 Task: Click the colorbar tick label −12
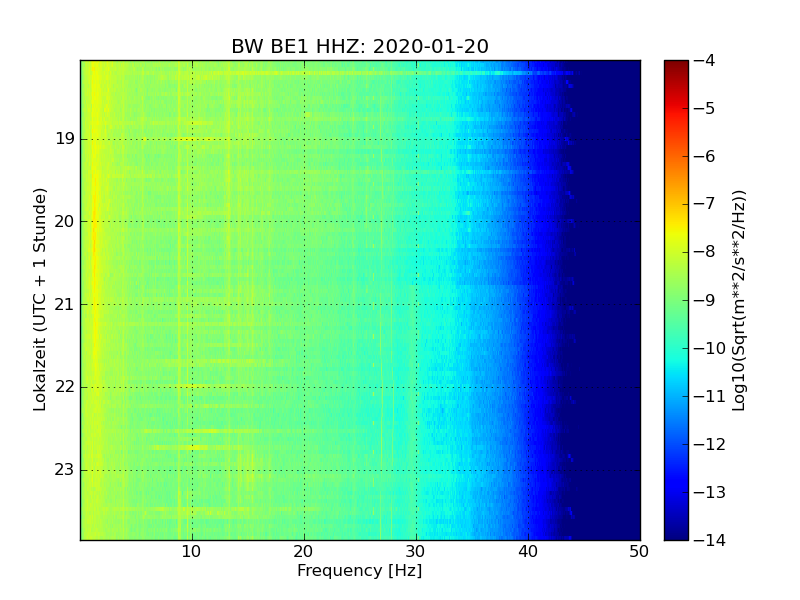(710, 444)
